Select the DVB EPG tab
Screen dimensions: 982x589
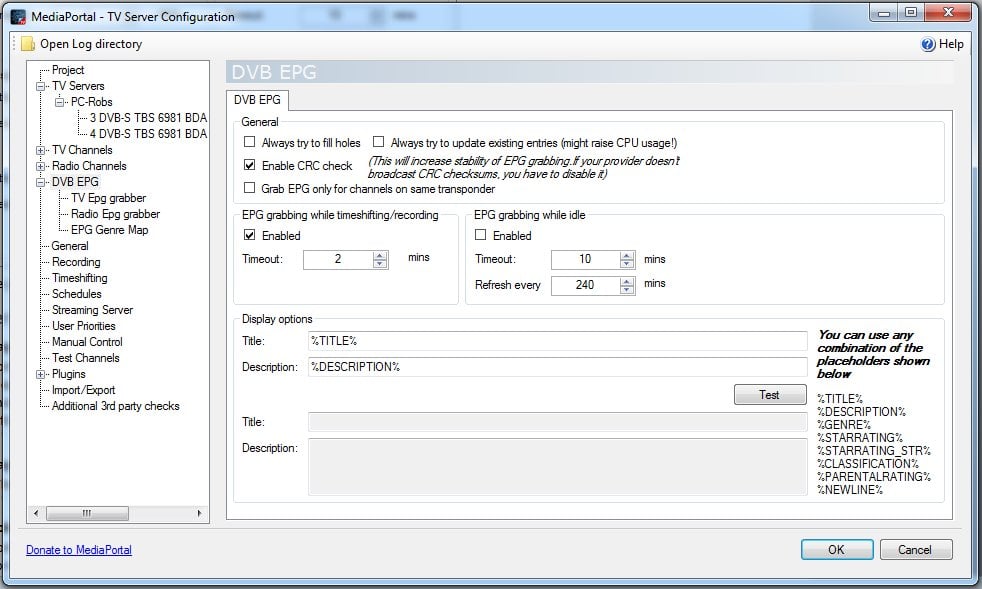[x=257, y=100]
